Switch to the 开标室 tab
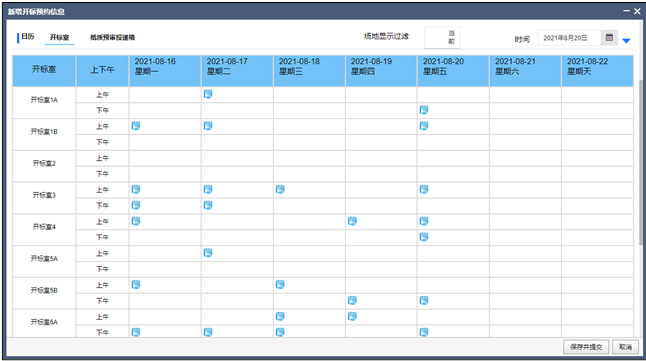646x361 pixels. click(59, 38)
